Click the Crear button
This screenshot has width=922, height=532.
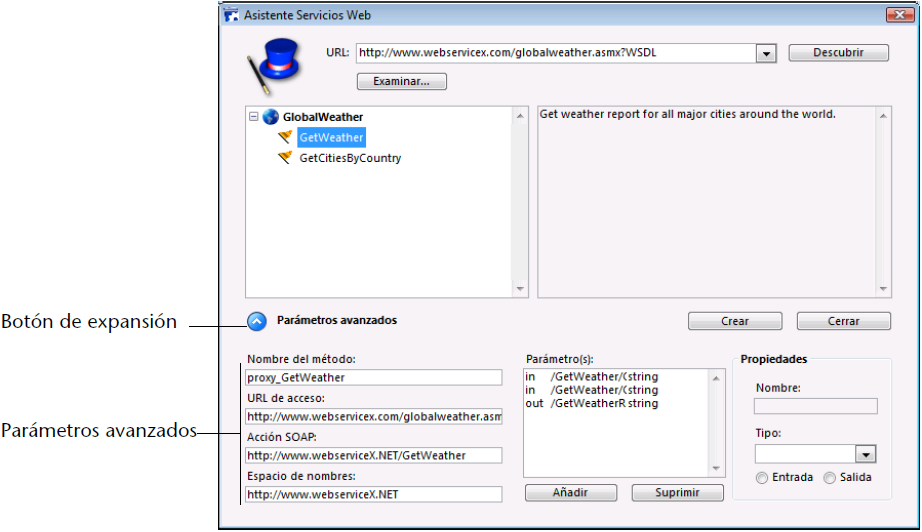(x=735, y=321)
